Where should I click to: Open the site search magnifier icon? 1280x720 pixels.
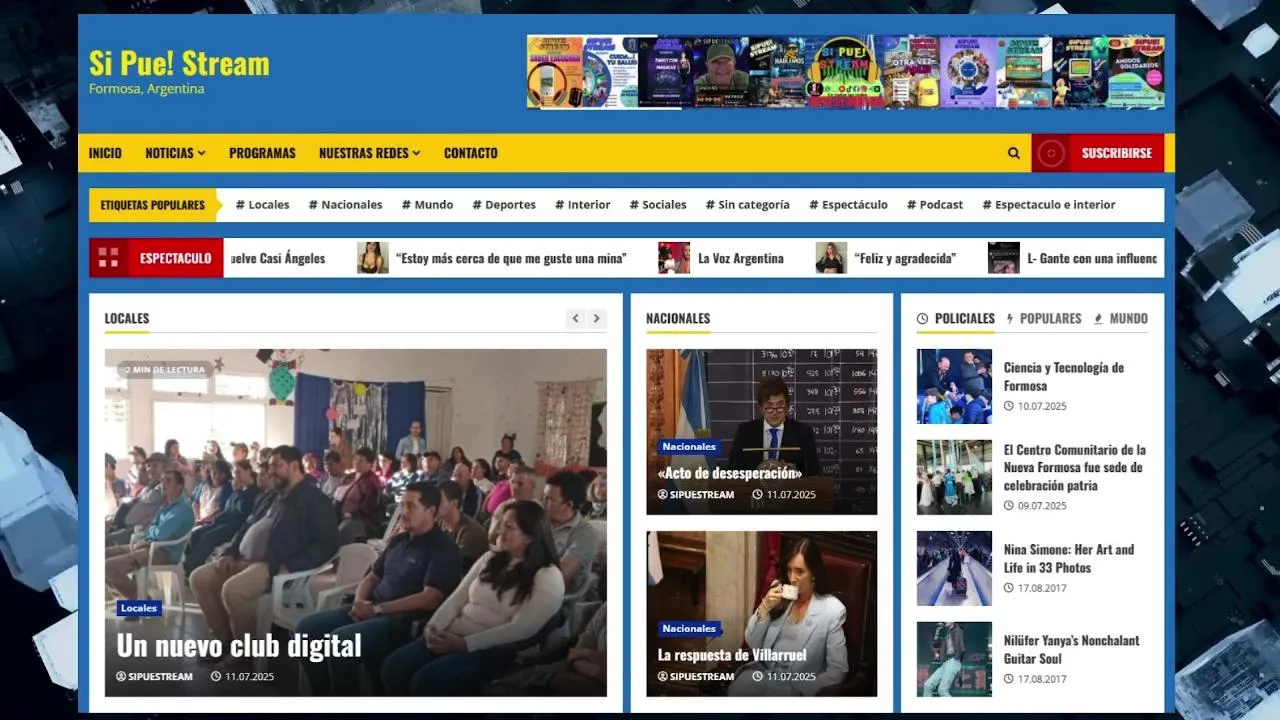click(1014, 153)
